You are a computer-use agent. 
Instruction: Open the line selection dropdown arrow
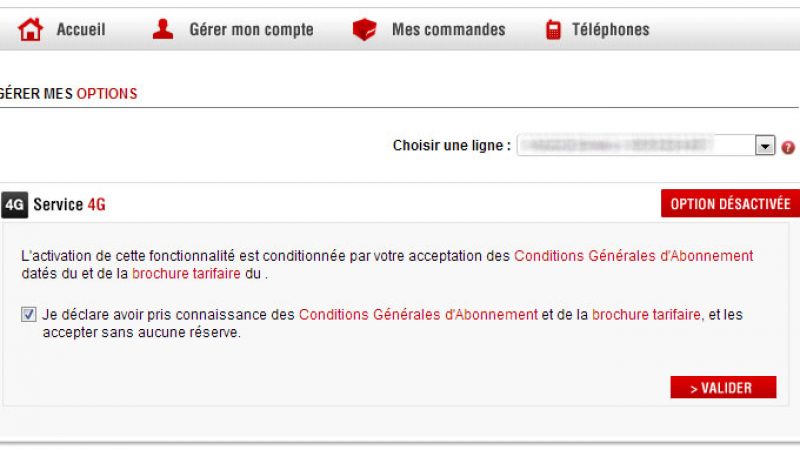tap(765, 146)
